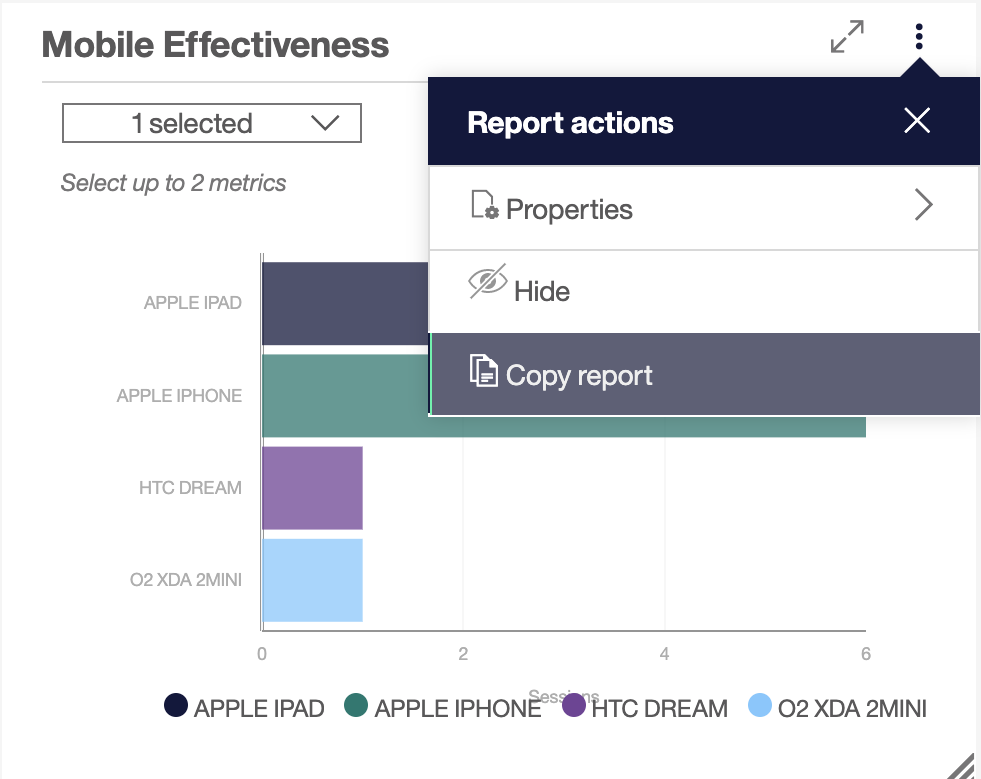This screenshot has width=981, height=779.
Task: Click the dropdown arrow in metrics selector
Action: 325,123
